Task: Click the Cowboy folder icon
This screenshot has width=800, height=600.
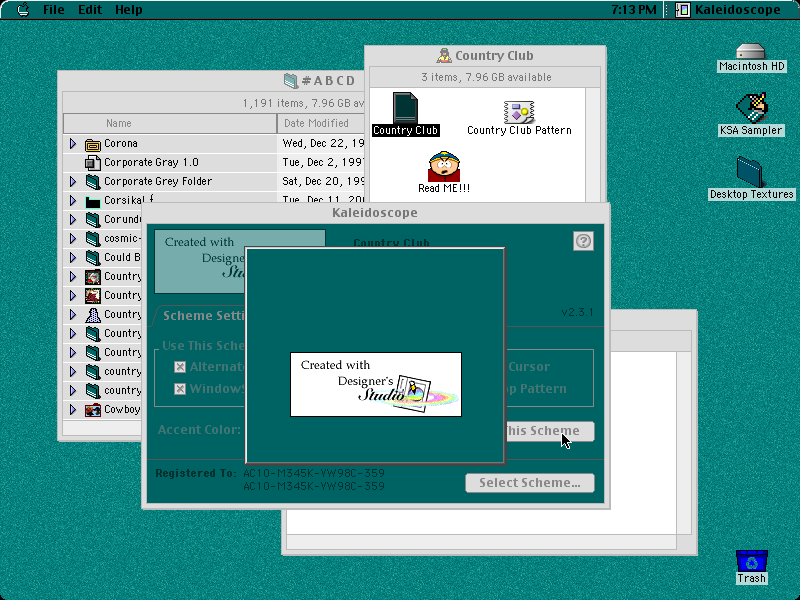Action: (x=92, y=410)
